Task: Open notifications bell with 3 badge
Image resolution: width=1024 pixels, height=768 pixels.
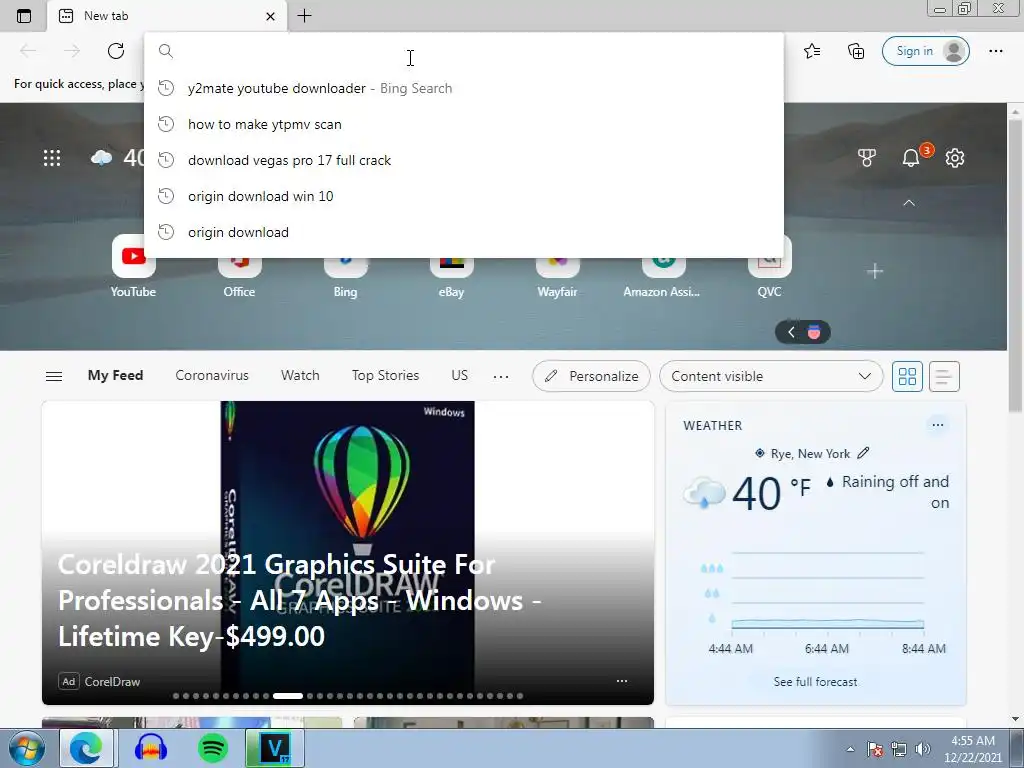Action: click(912, 157)
